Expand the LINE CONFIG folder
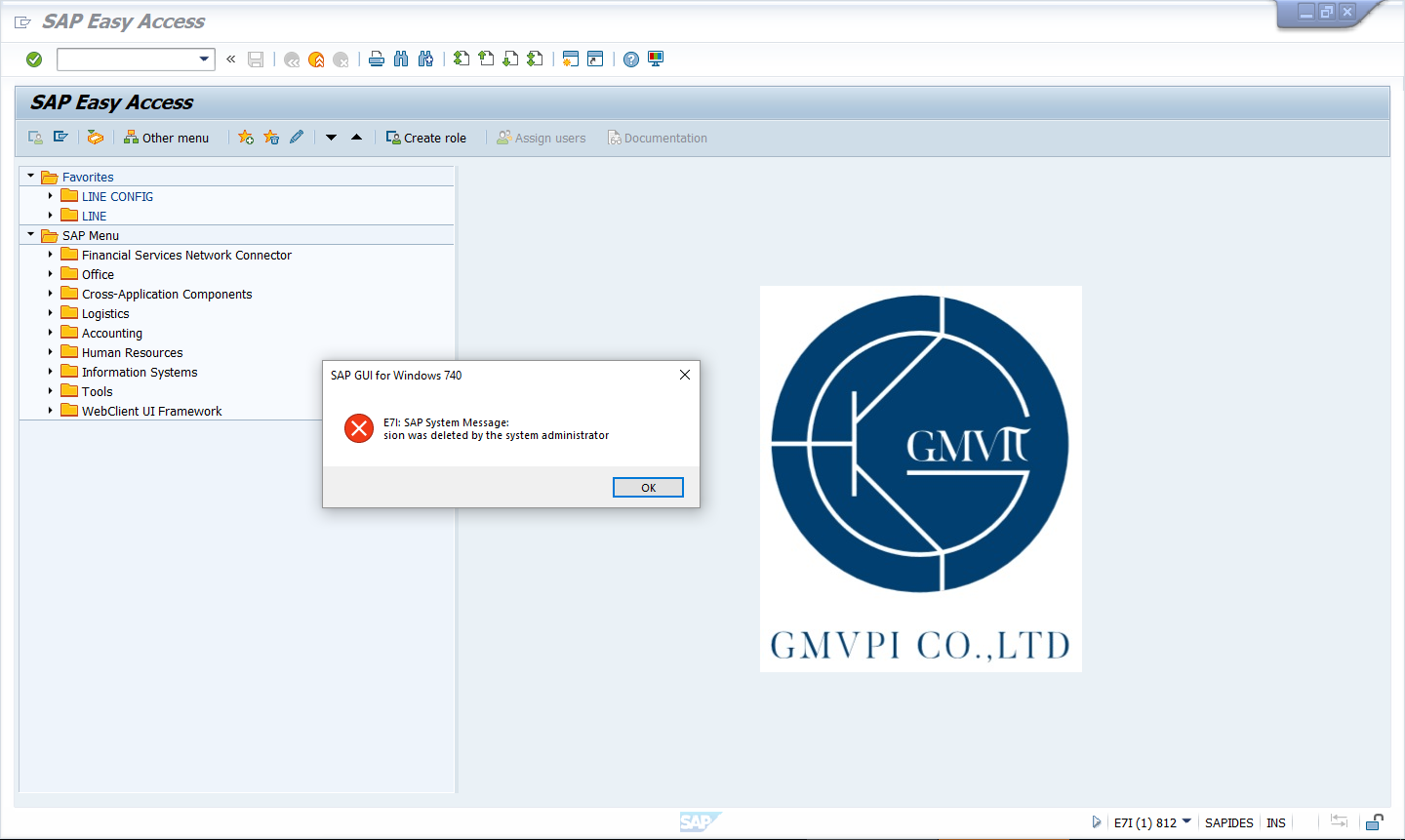The width and height of the screenshot is (1405, 840). click(x=51, y=196)
